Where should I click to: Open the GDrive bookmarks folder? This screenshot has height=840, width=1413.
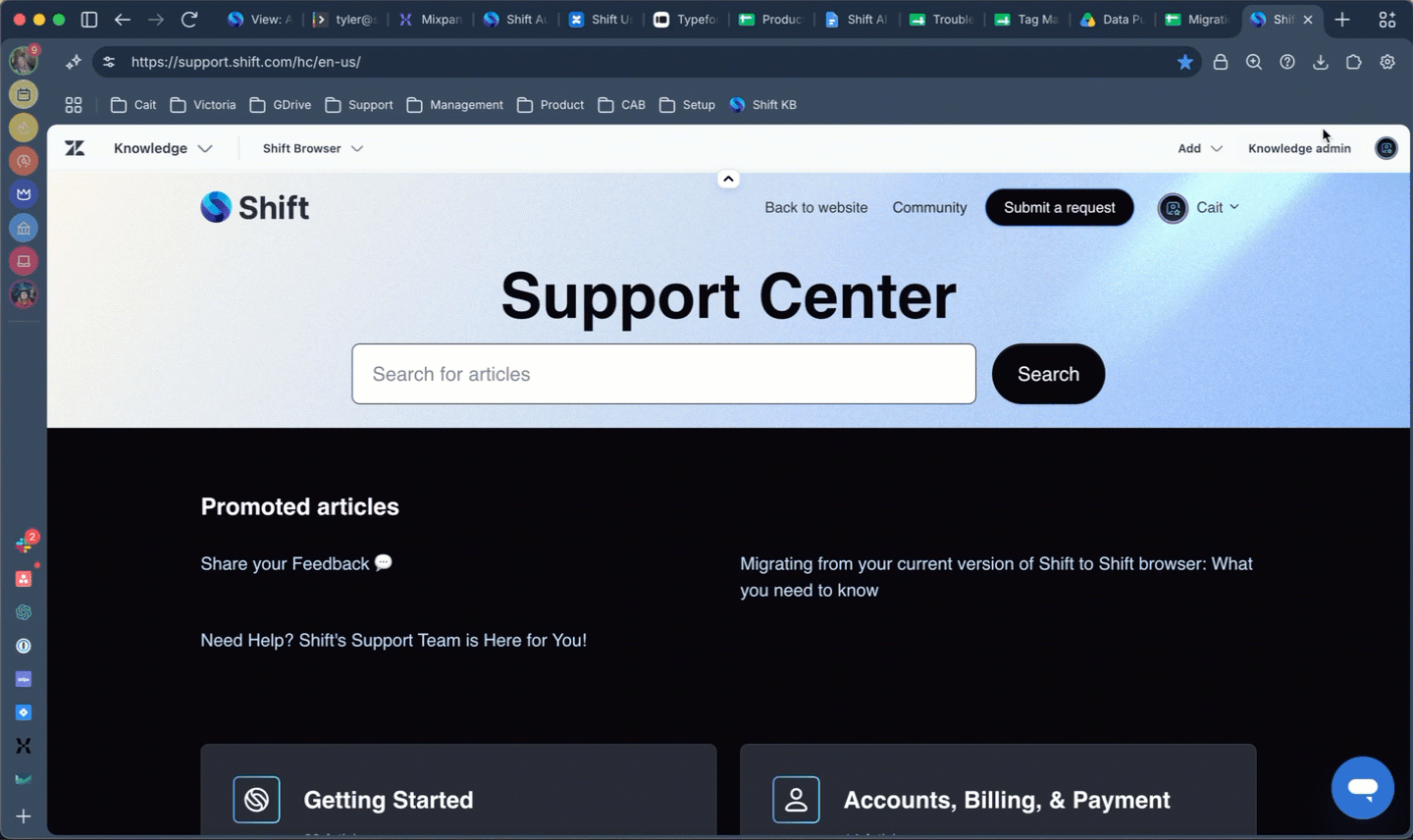point(281,105)
